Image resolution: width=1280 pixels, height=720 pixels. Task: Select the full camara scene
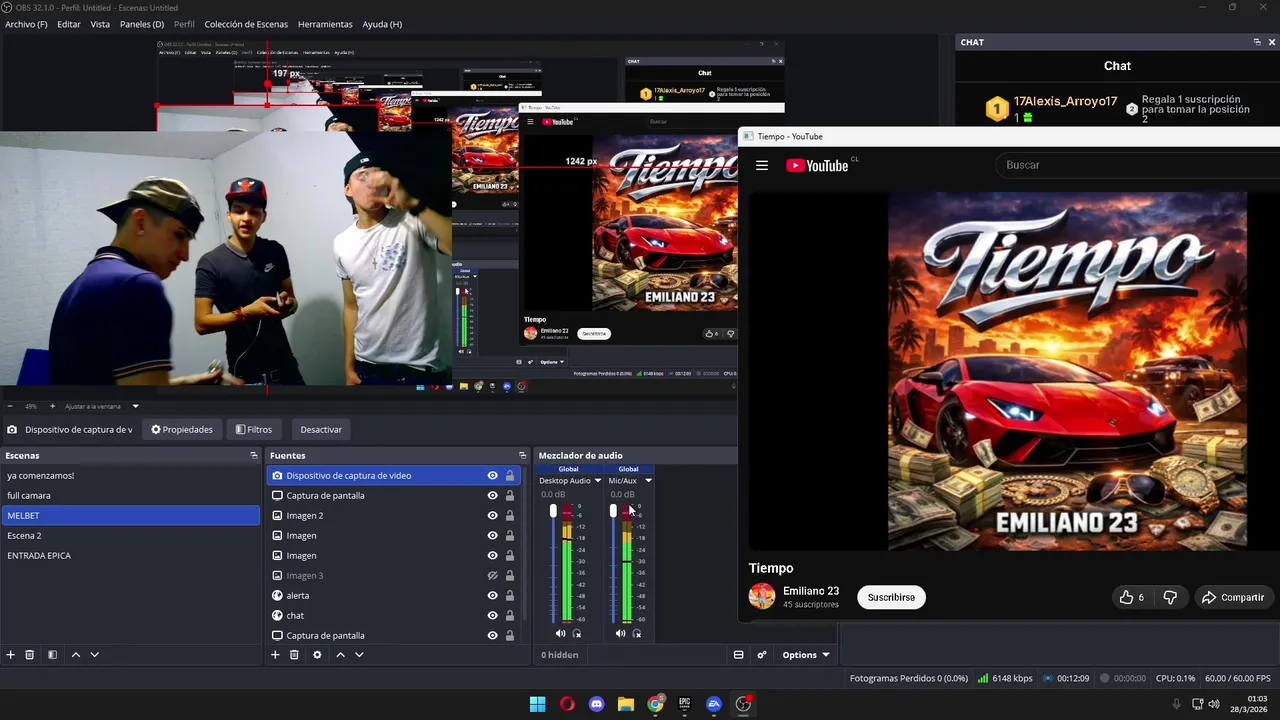tap(130, 495)
